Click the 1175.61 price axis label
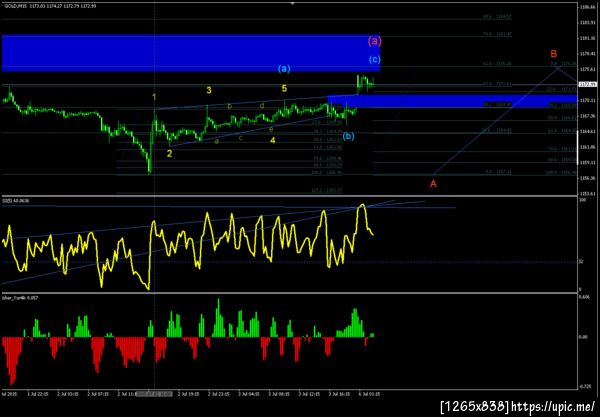 coord(587,69)
